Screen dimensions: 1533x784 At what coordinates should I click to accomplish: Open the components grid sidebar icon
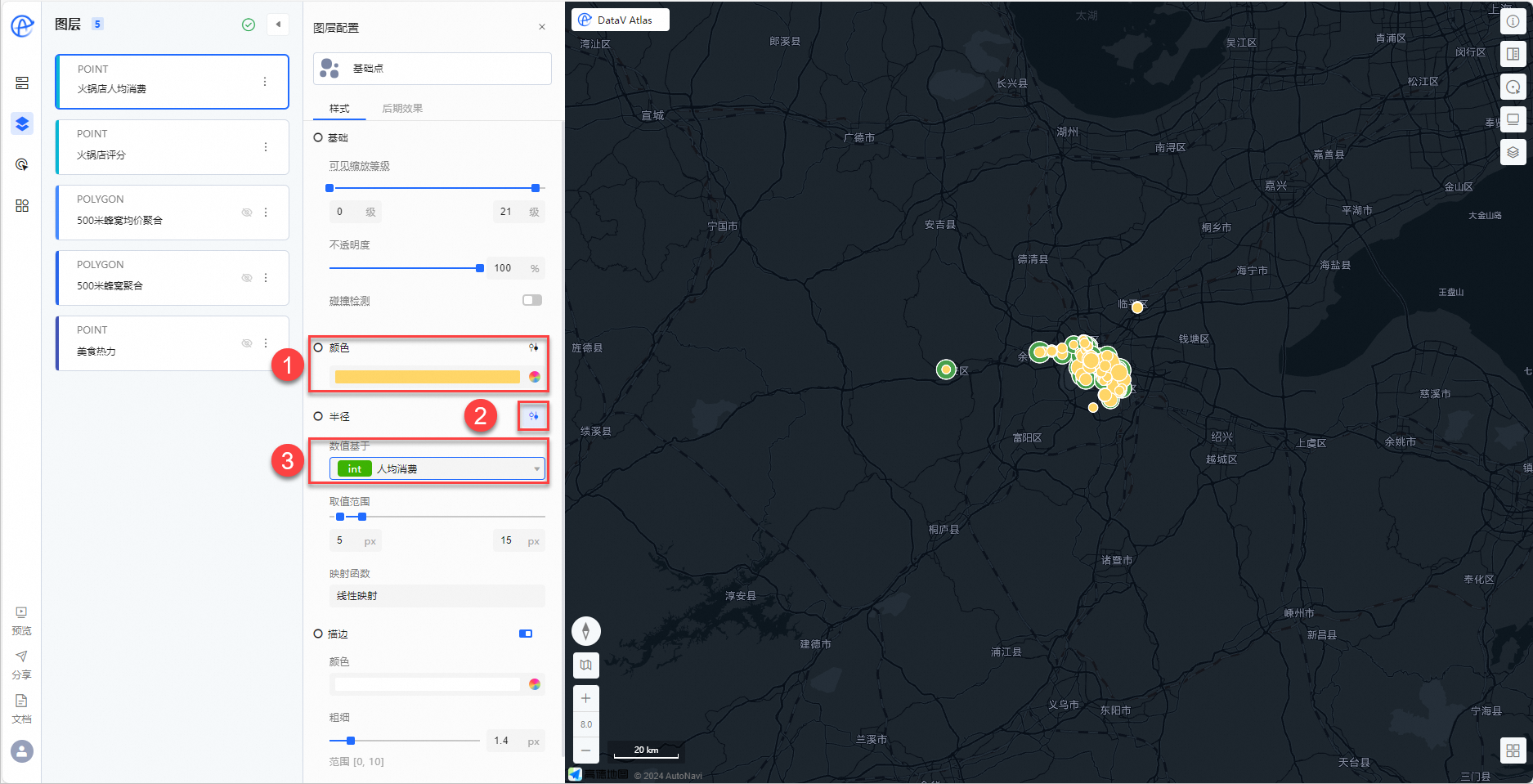click(22, 205)
